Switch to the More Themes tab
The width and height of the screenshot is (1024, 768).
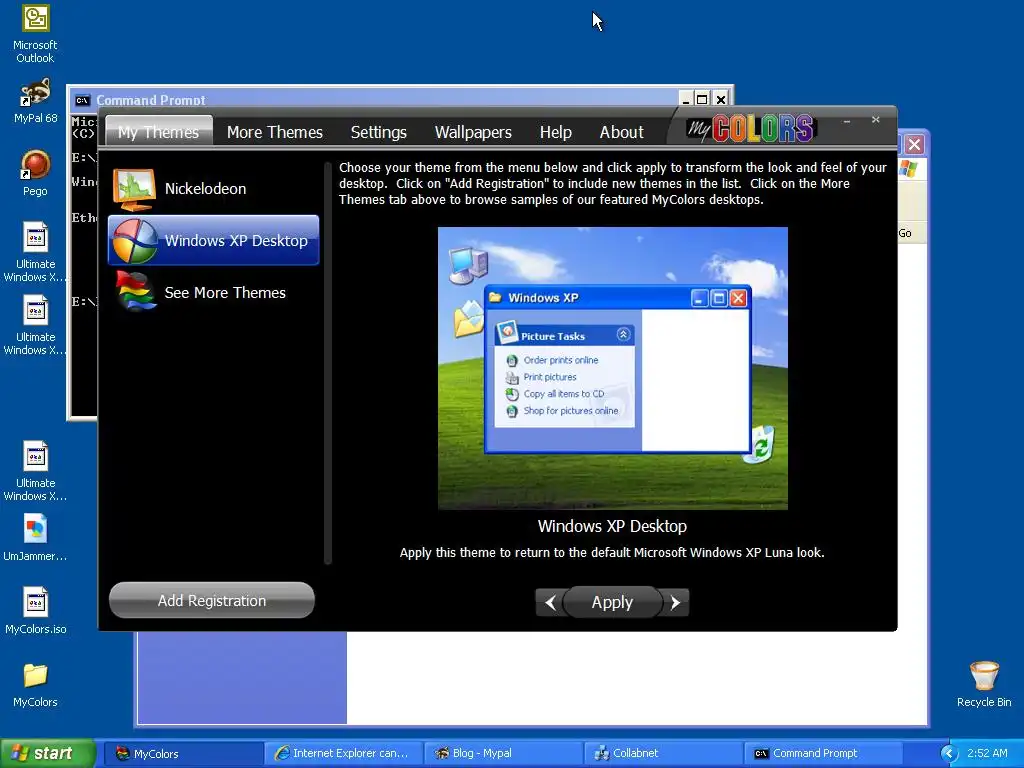pyautogui.click(x=274, y=132)
